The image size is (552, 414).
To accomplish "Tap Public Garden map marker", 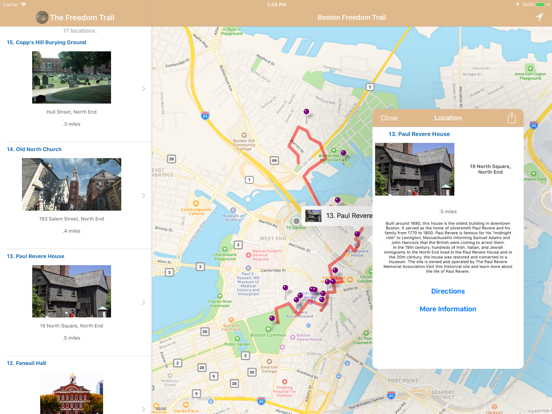I will click(237, 339).
